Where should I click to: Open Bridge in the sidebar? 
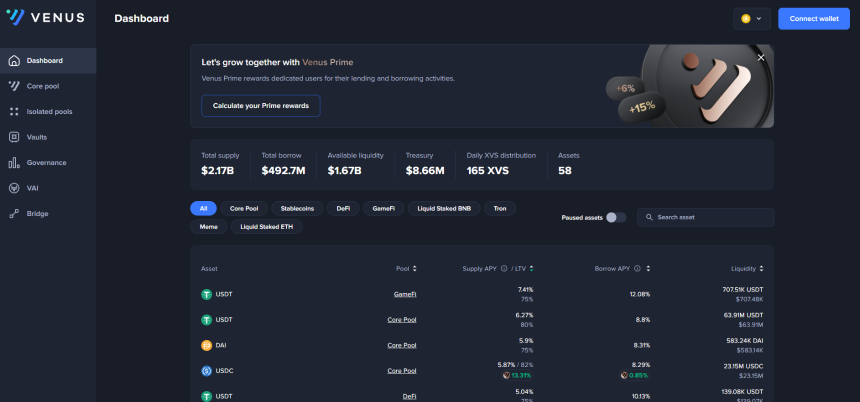(x=48, y=214)
